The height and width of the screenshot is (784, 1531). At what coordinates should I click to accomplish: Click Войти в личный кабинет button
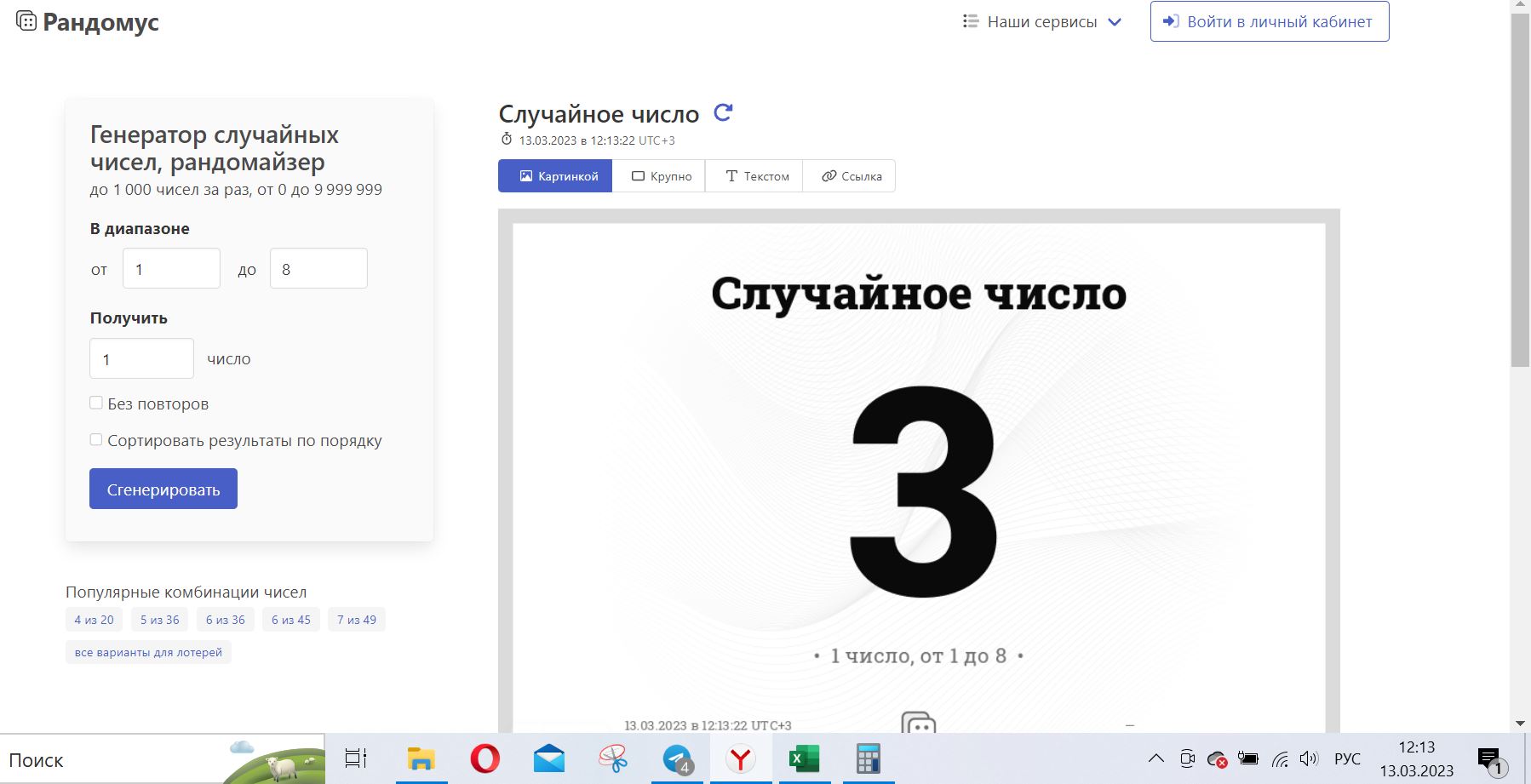click(1269, 22)
